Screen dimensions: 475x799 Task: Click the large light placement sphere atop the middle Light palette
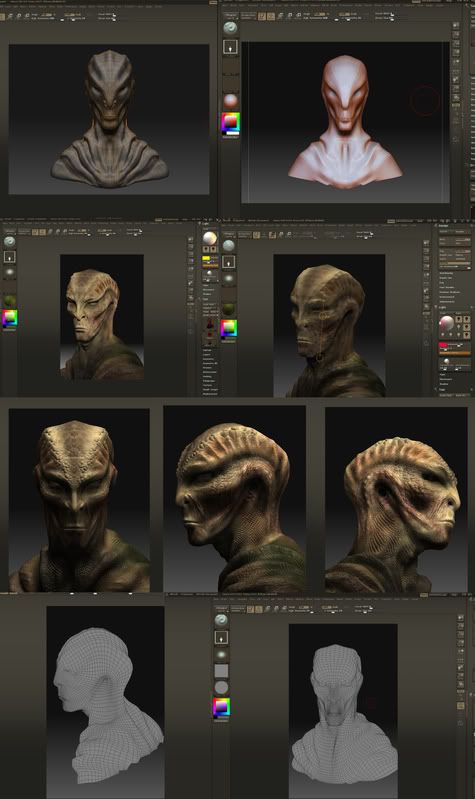pyautogui.click(x=209, y=238)
